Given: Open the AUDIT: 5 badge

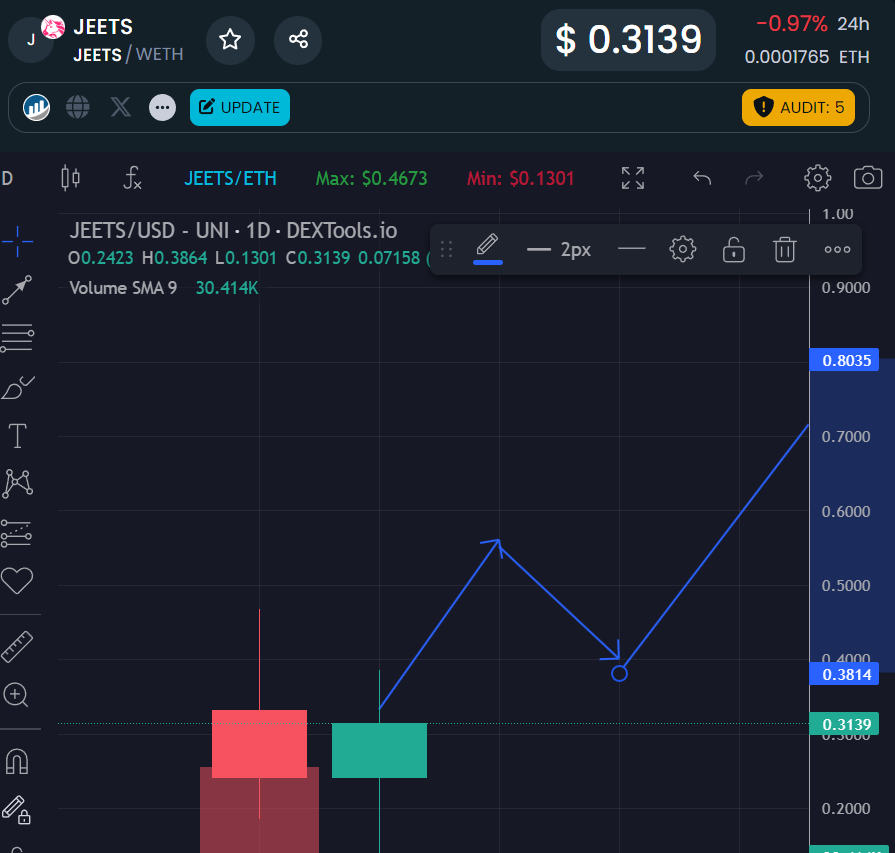Looking at the screenshot, I should [x=798, y=107].
